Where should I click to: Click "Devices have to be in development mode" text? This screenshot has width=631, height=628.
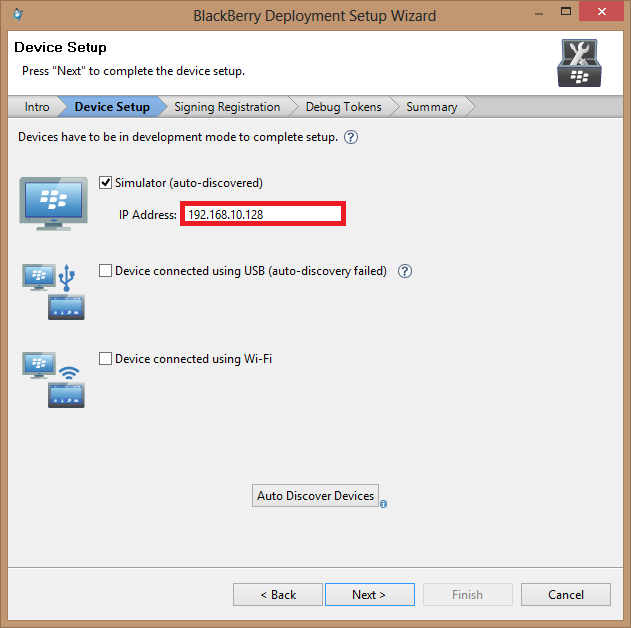(178, 137)
